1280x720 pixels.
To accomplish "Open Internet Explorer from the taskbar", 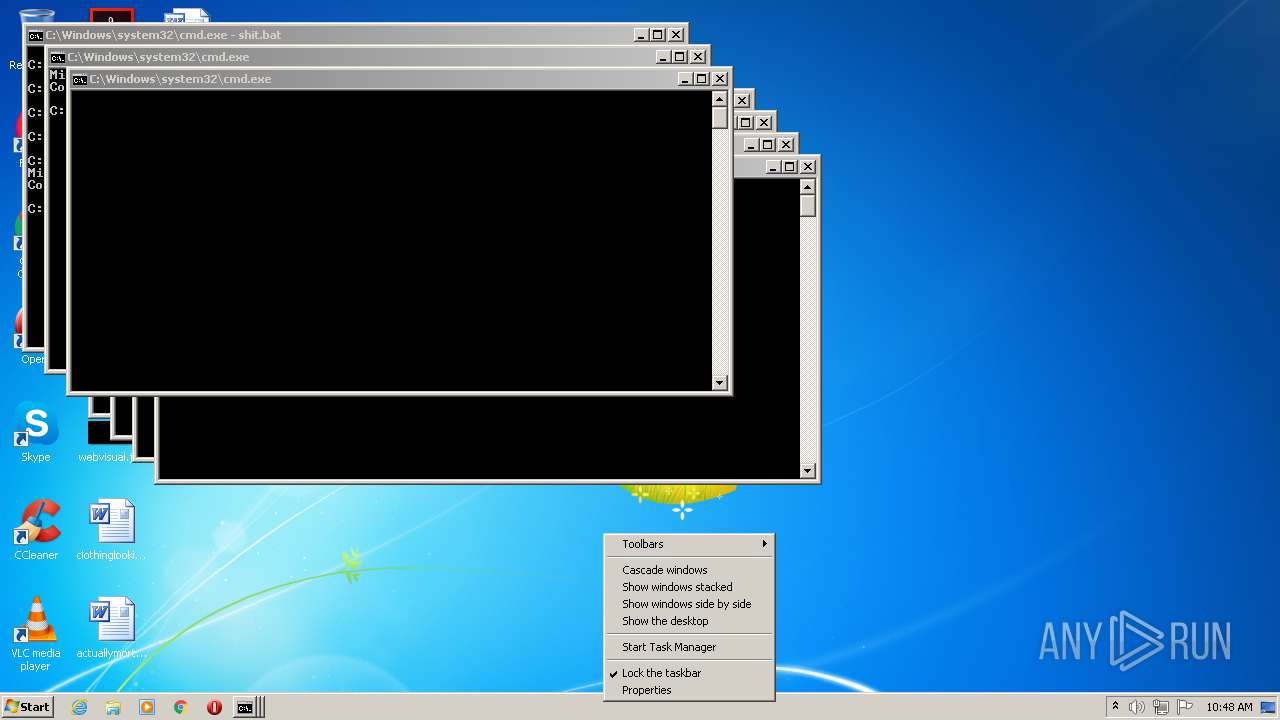I will (x=79, y=707).
